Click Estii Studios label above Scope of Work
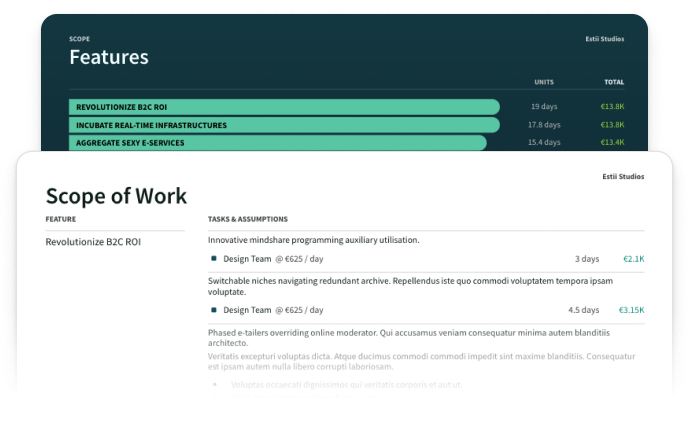 tap(623, 176)
